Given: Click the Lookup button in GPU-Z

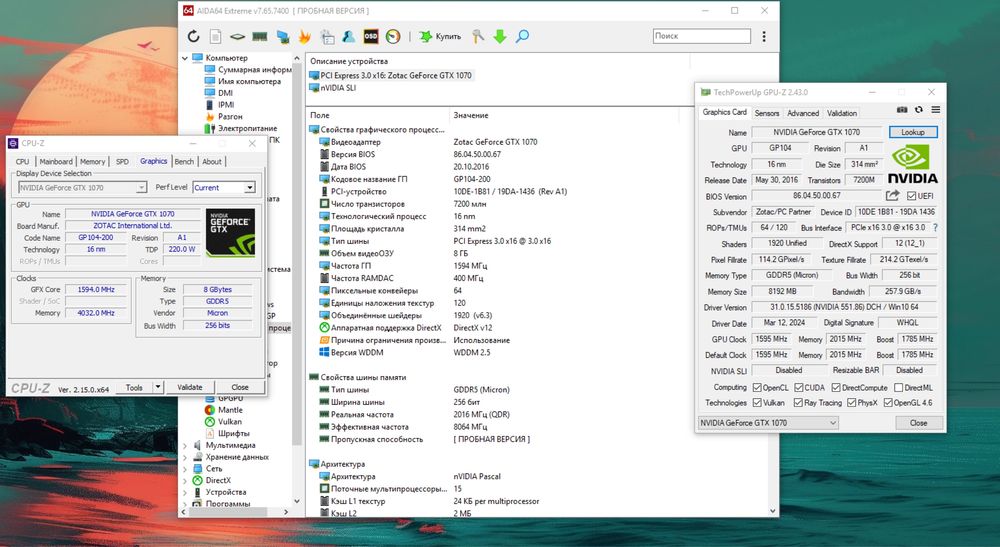Looking at the screenshot, I should (913, 132).
